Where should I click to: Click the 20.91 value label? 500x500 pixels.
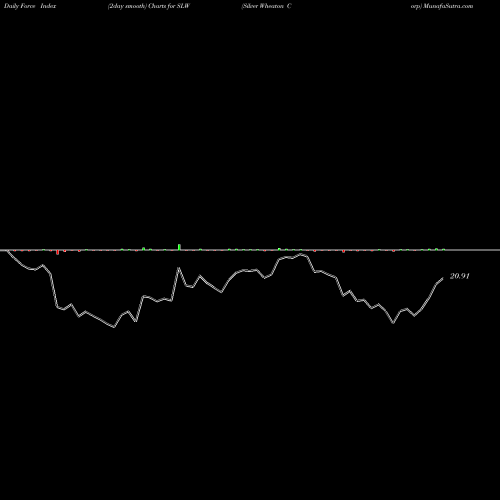460,276
